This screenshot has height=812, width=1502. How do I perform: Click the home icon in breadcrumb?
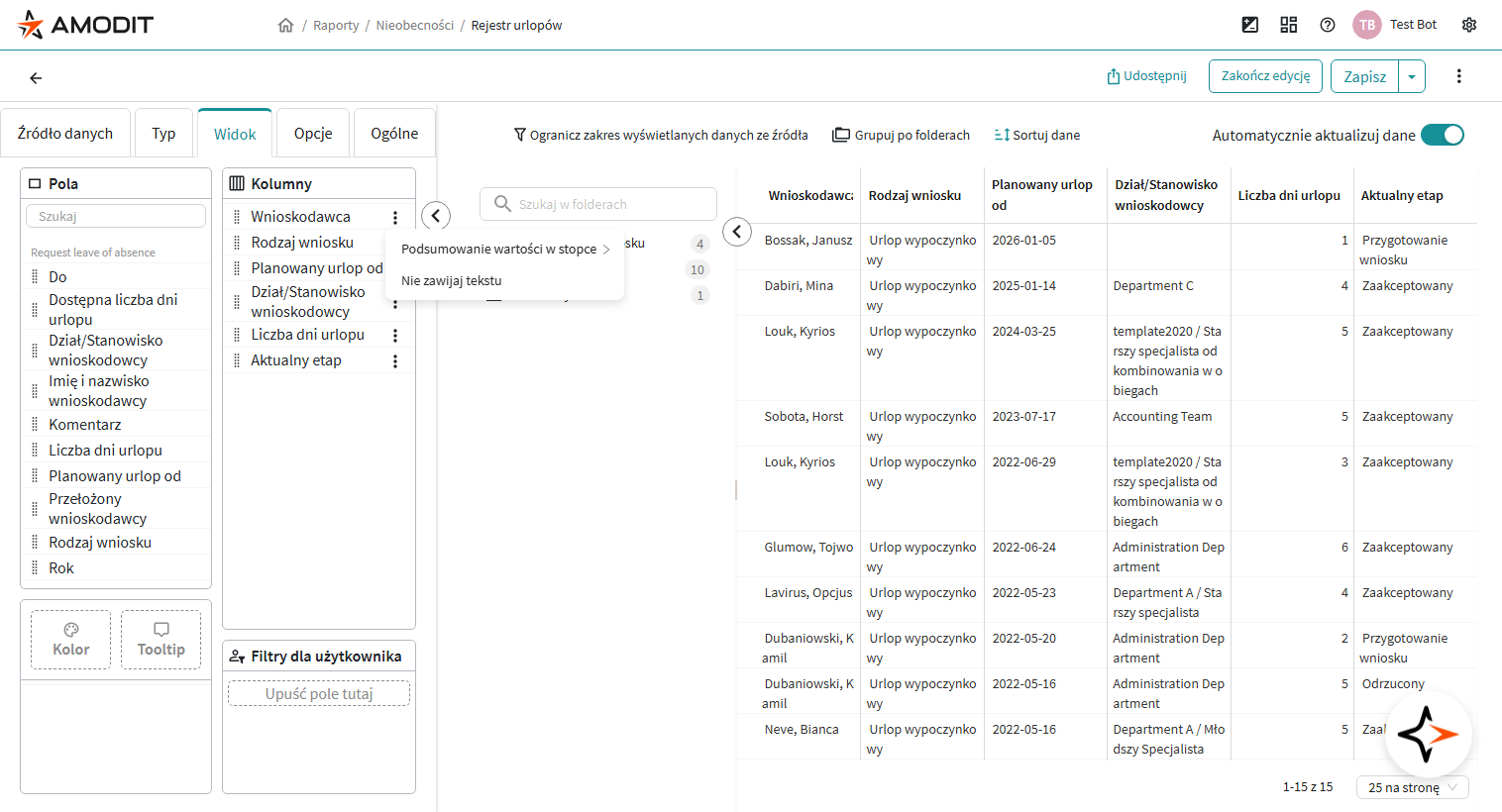(285, 26)
